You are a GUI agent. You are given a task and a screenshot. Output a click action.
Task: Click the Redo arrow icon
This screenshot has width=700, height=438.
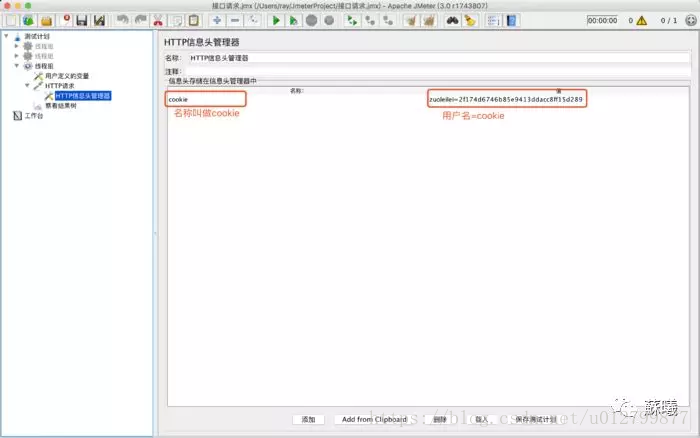[141, 21]
